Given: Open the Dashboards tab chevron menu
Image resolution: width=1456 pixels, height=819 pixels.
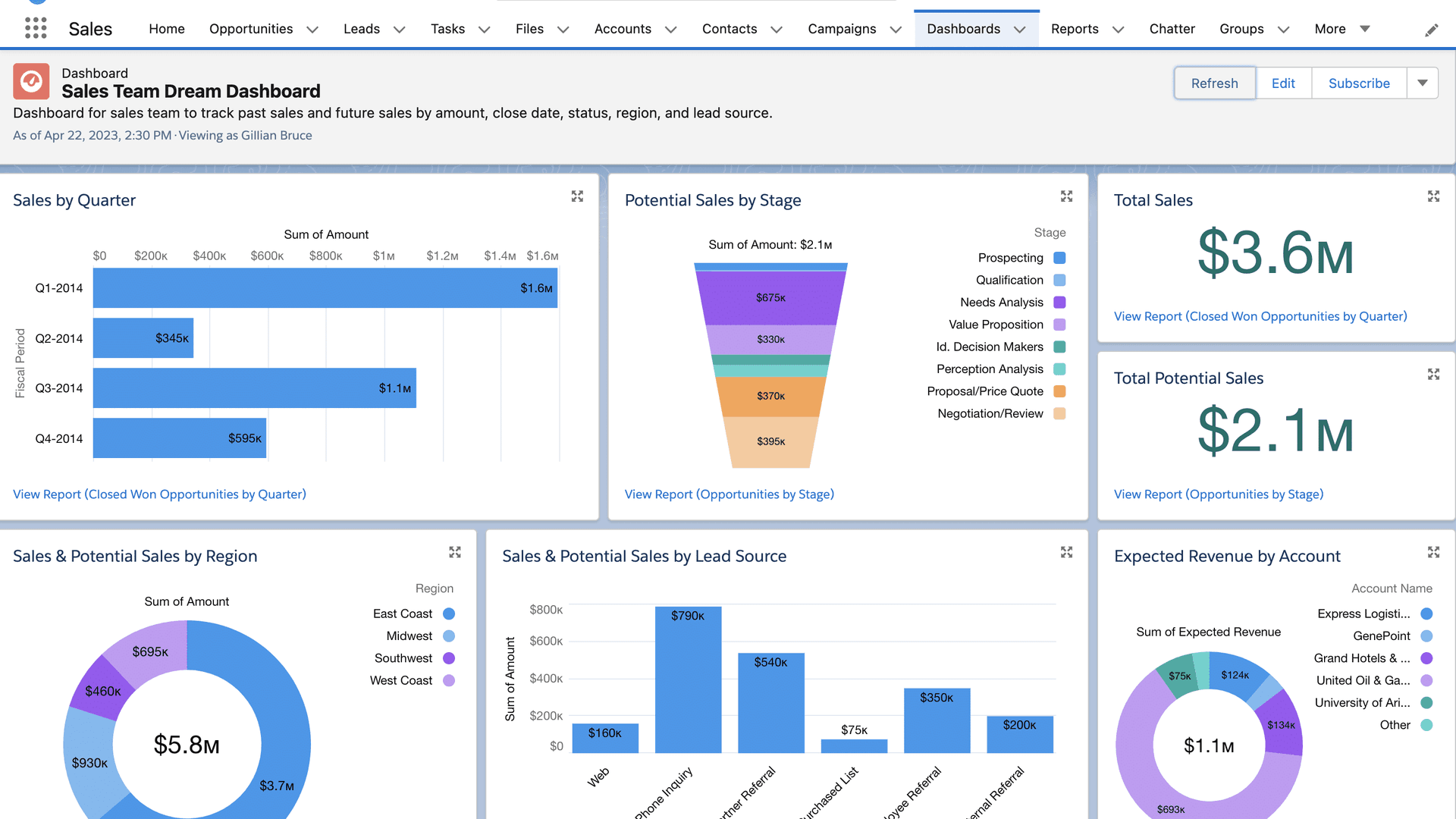Looking at the screenshot, I should 1020,30.
